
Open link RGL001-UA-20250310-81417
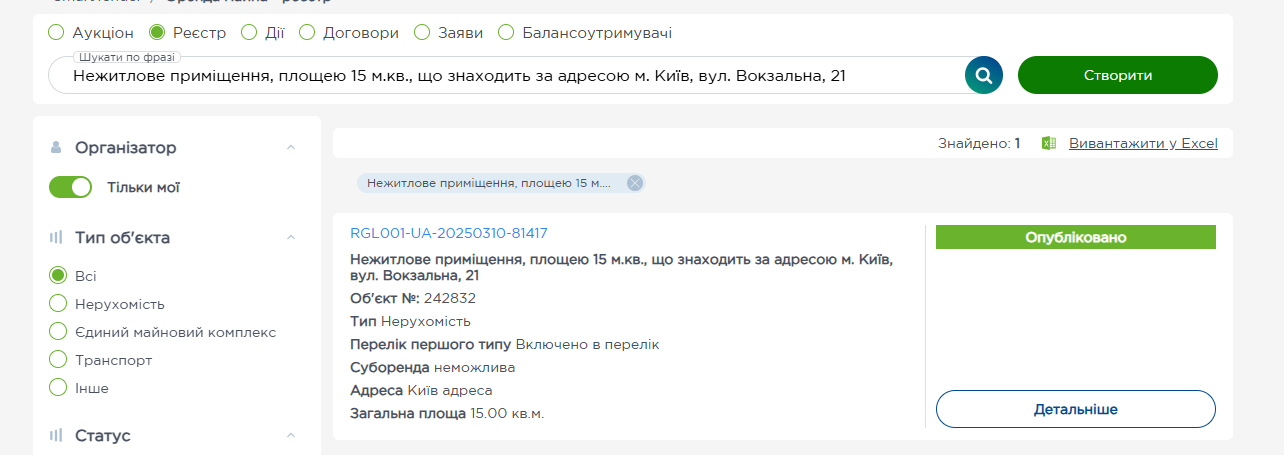(449, 233)
